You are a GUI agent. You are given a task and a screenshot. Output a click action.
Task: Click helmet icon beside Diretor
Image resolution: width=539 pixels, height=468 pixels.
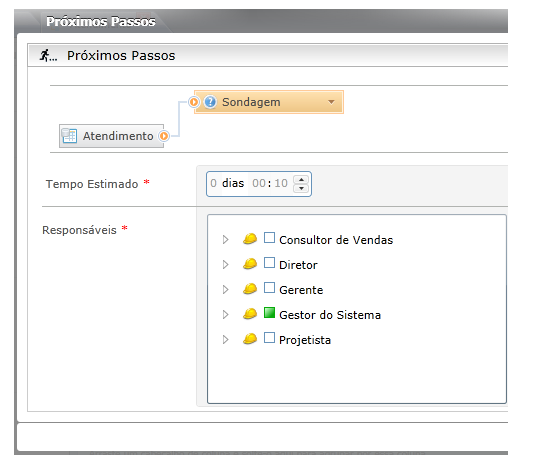250,264
